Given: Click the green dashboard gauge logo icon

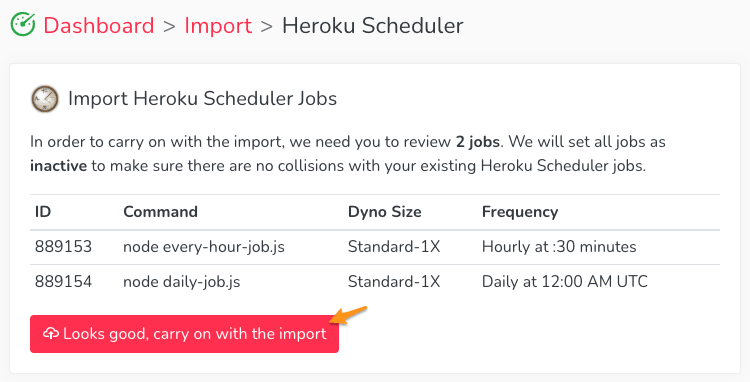Looking at the screenshot, I should coord(23,24).
